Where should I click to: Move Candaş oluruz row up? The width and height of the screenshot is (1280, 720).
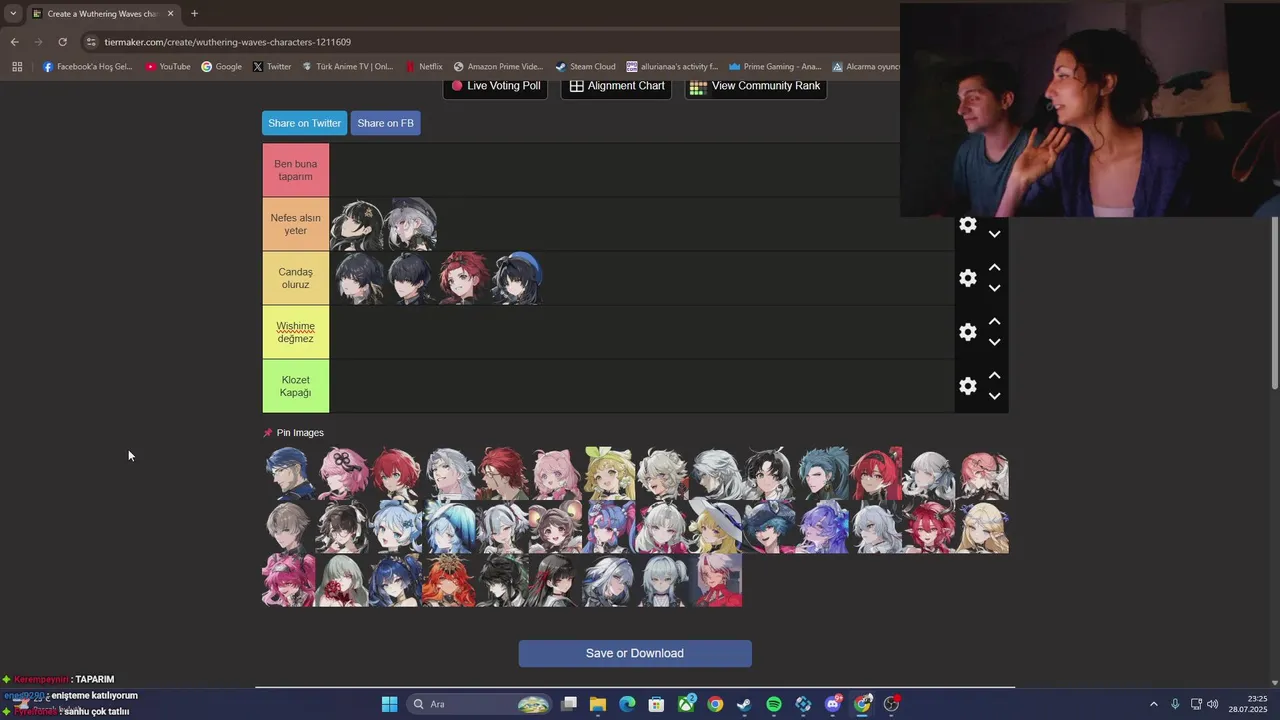(x=994, y=268)
